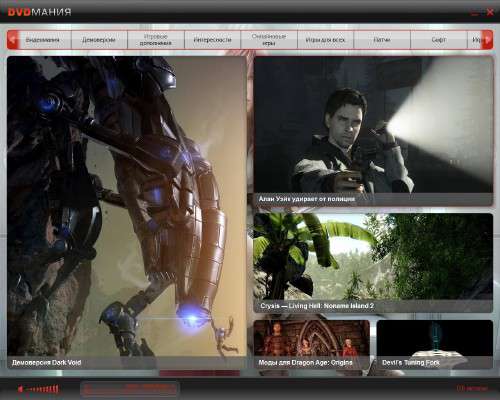Switch to the Патчи tab
The width and height of the screenshot is (500, 400).
[x=382, y=40]
